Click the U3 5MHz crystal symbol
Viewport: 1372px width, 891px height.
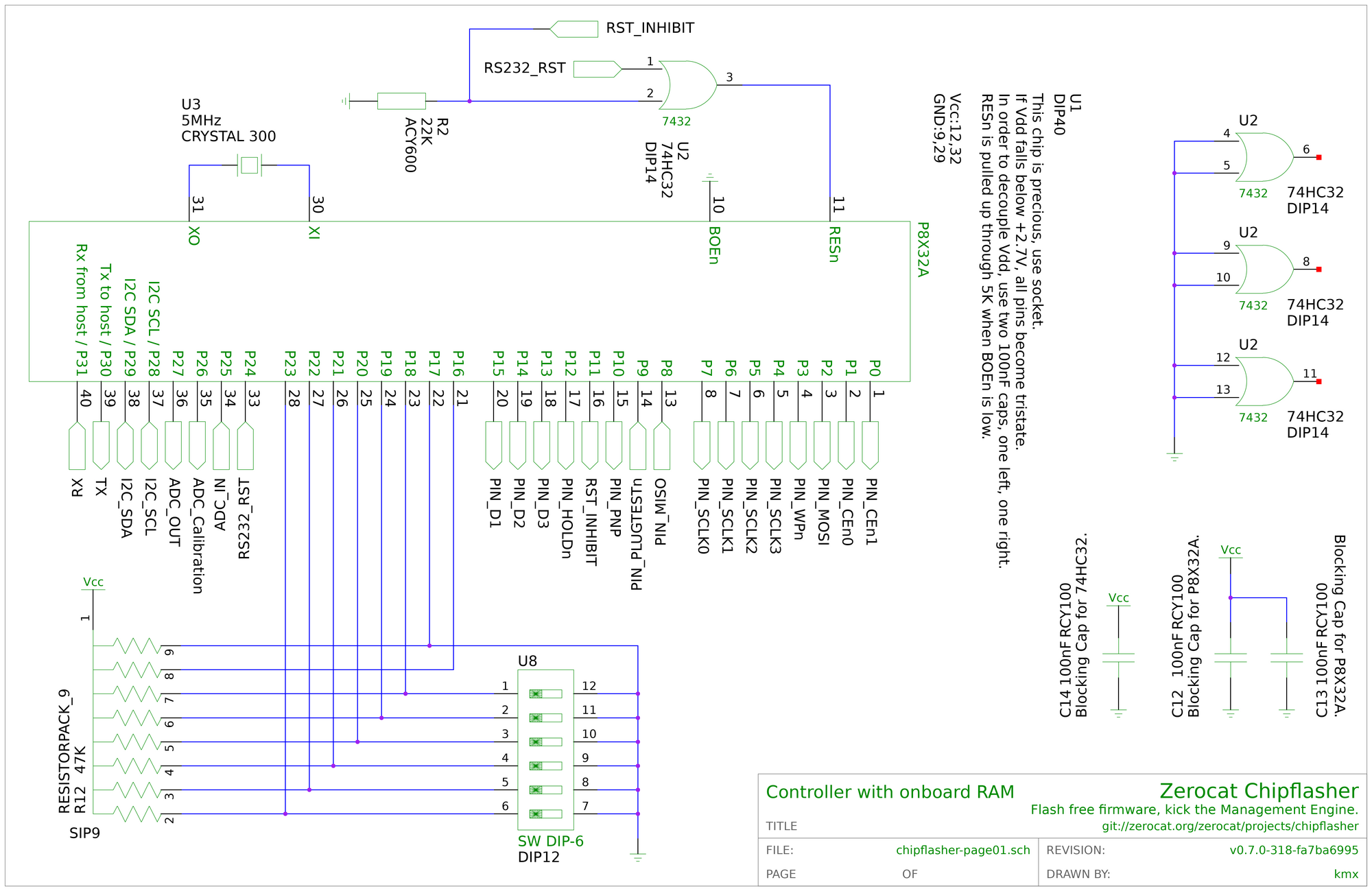point(249,165)
